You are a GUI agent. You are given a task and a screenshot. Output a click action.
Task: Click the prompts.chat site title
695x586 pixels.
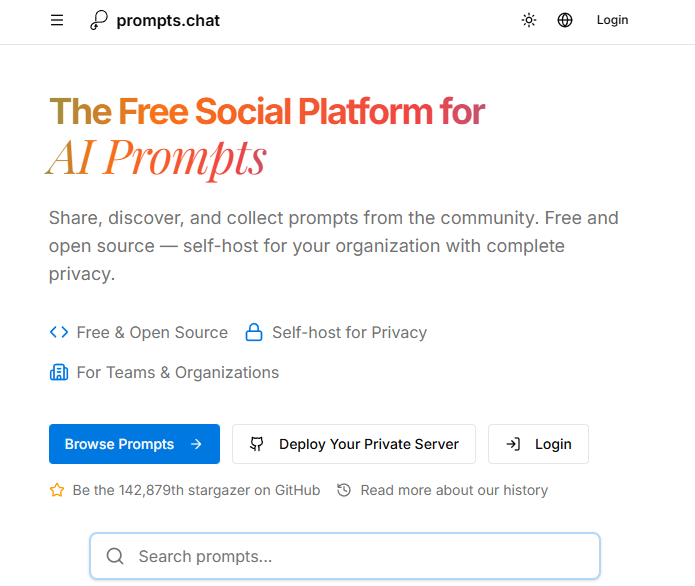click(168, 20)
